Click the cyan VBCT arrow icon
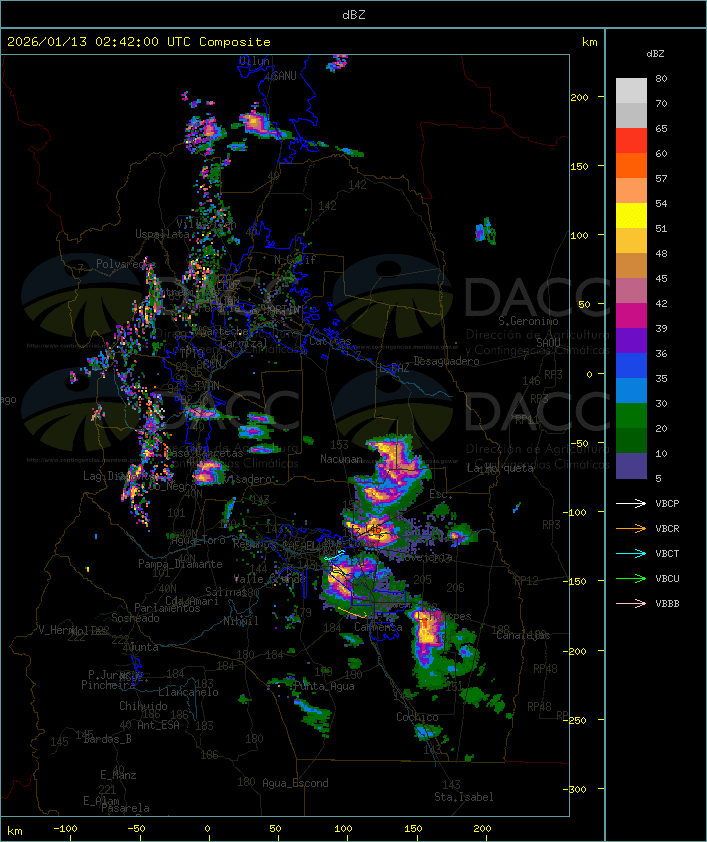This screenshot has height=842, width=707. pyautogui.click(x=631, y=554)
